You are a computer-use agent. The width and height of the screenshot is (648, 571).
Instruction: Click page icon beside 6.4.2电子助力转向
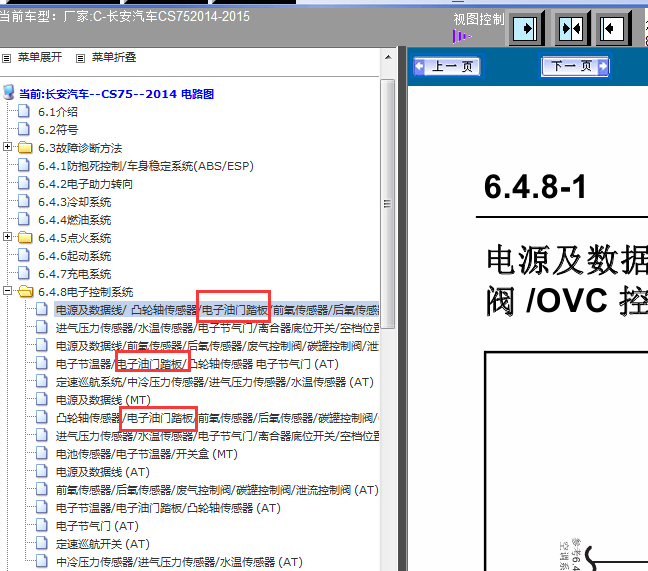[24, 183]
